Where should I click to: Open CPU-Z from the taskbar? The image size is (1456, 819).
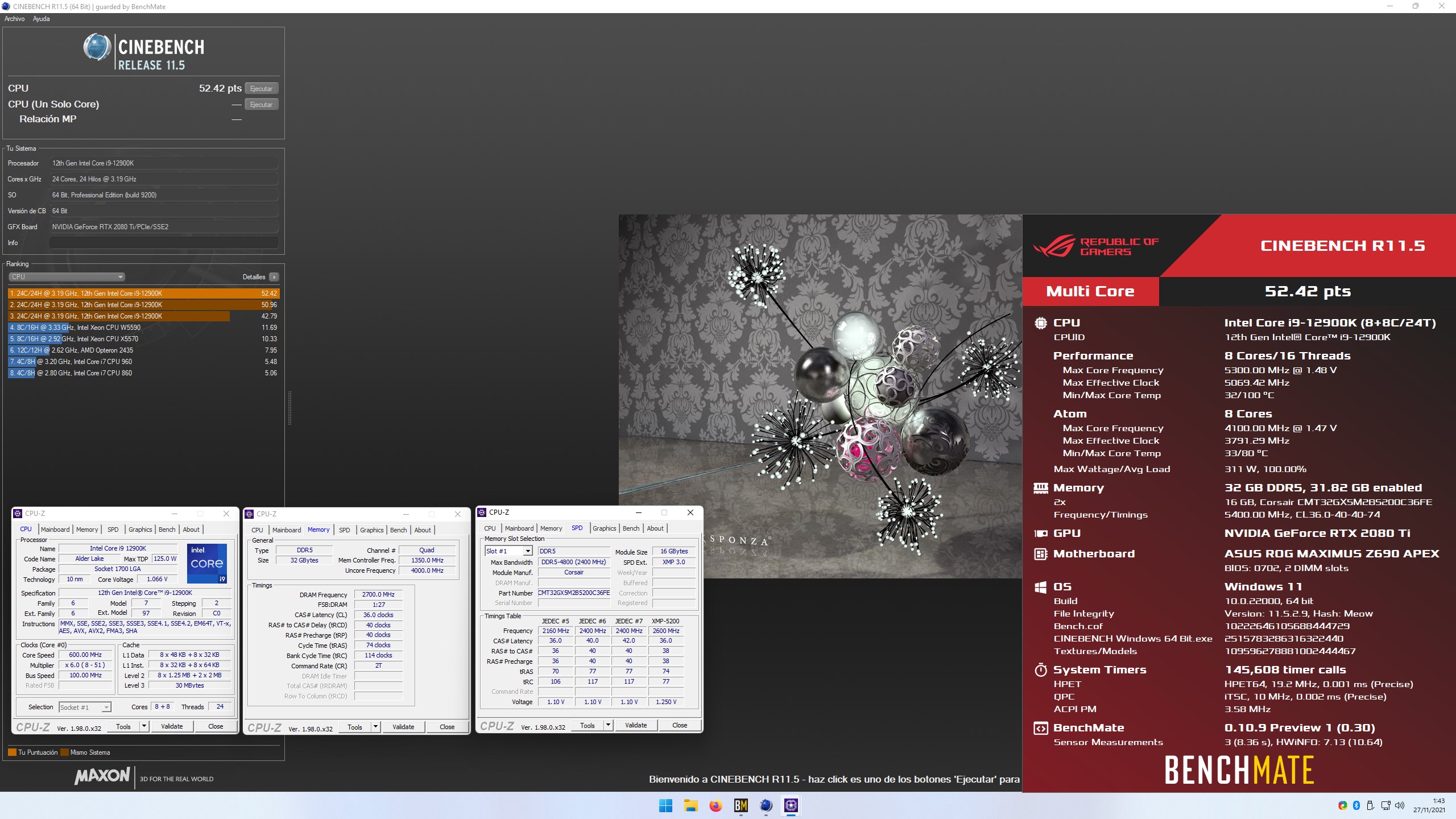pos(791,805)
